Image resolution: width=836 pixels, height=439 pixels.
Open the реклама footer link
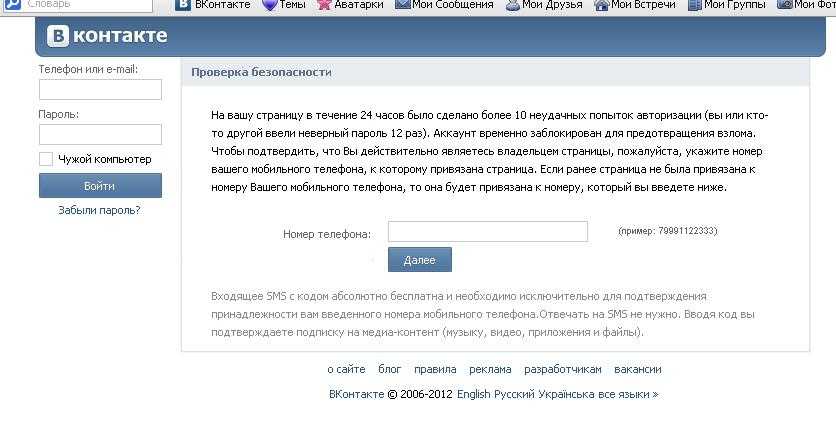tap(490, 369)
